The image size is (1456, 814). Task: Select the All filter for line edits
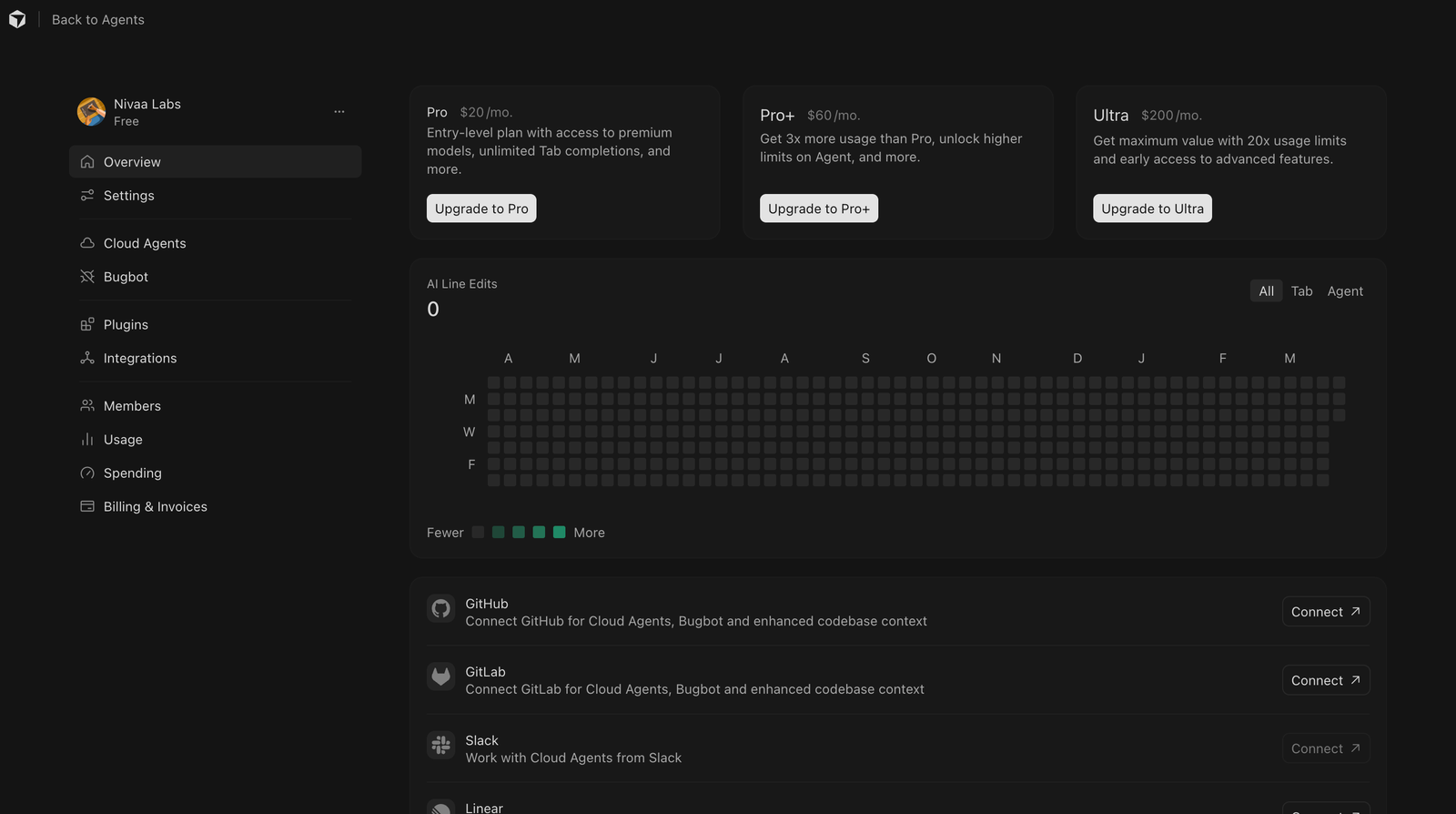(1266, 291)
